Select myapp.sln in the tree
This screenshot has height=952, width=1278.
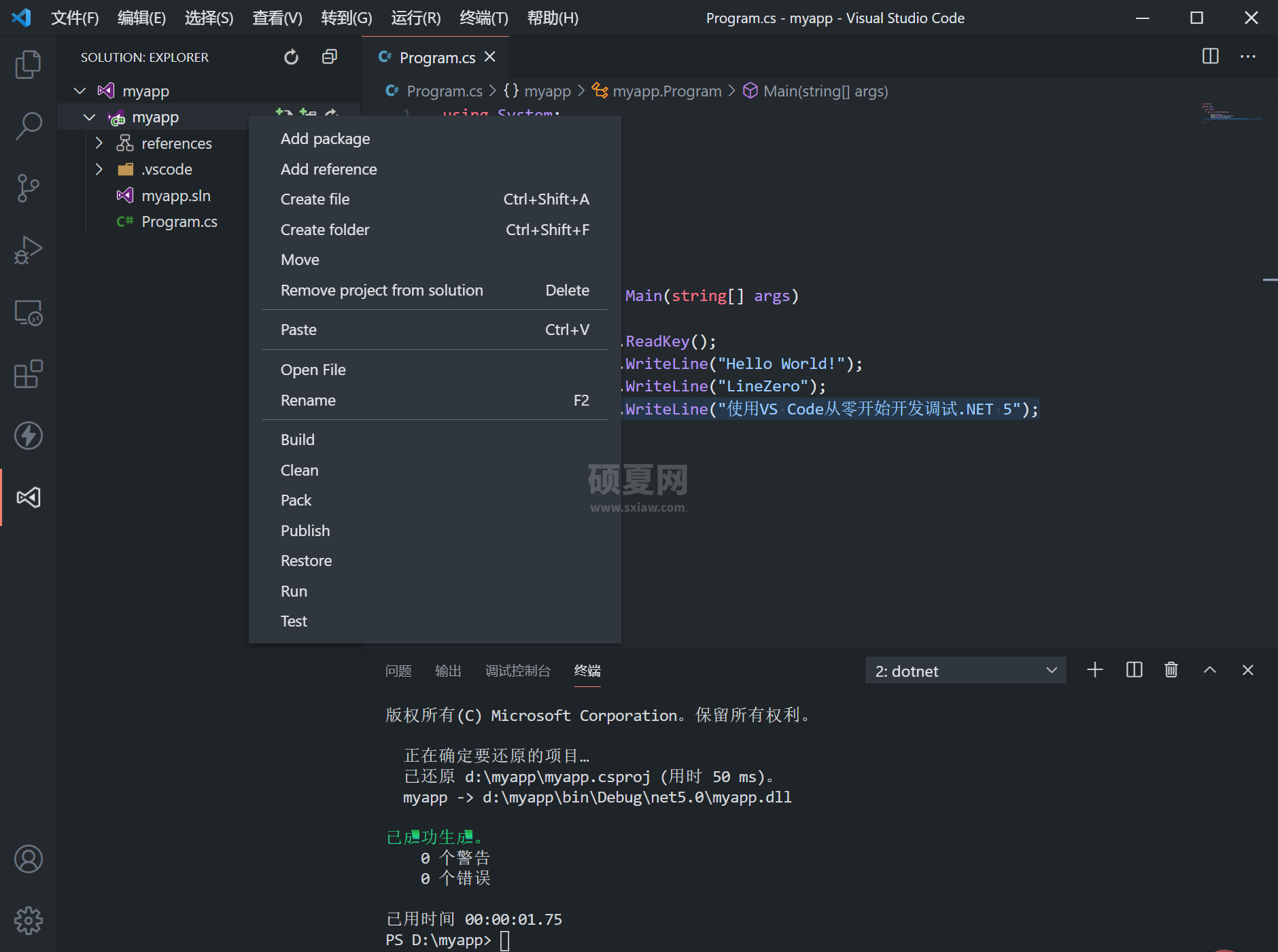[175, 196]
